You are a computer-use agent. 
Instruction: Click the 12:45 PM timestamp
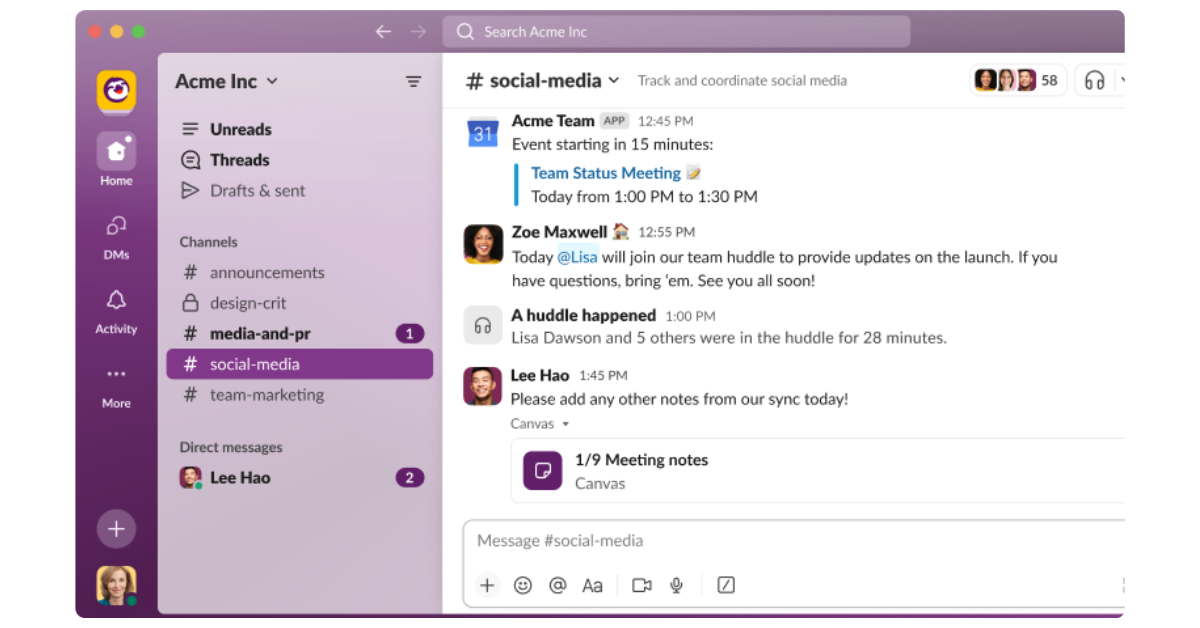pos(665,121)
